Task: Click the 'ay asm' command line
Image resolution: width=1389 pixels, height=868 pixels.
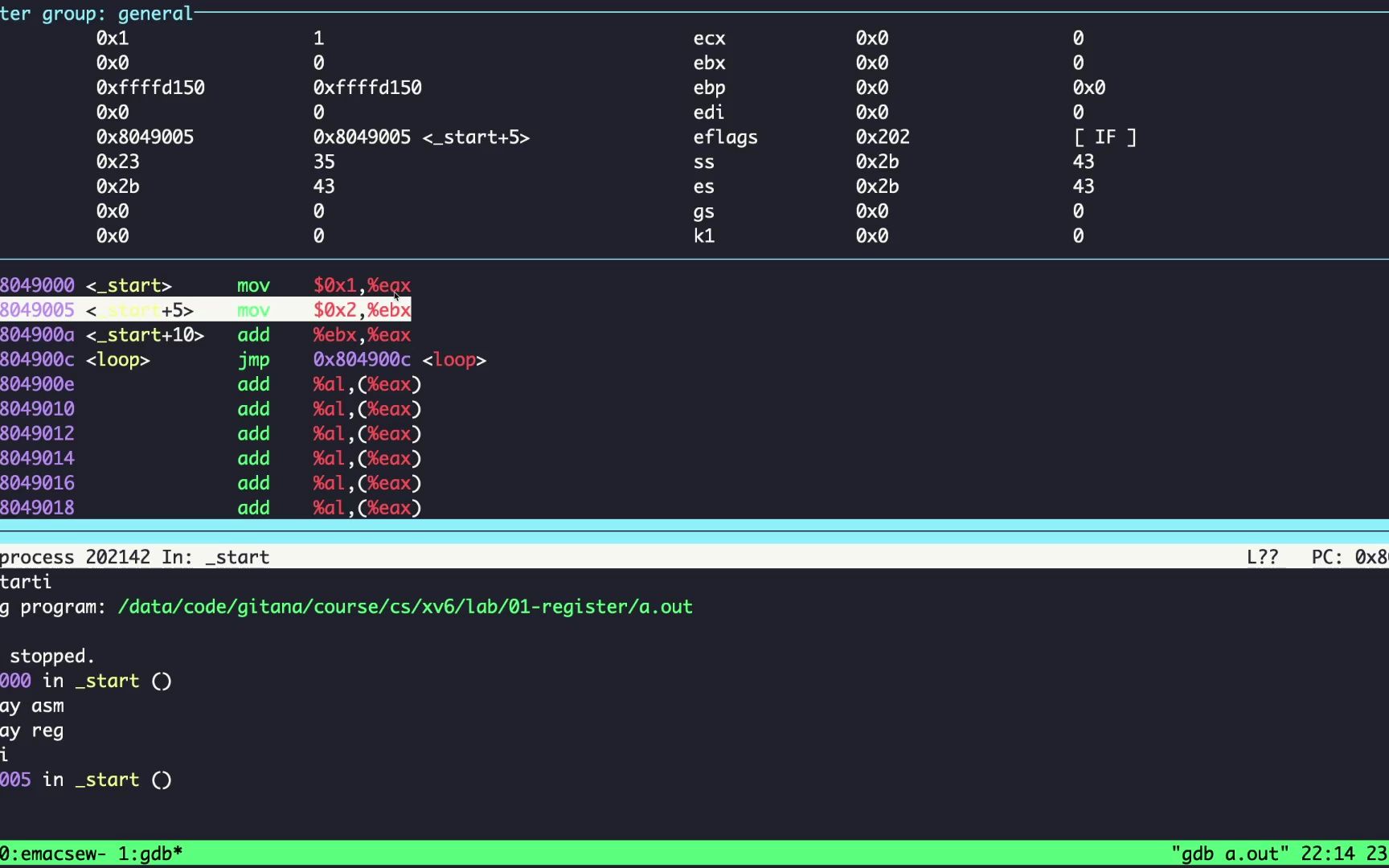Action: [x=32, y=706]
